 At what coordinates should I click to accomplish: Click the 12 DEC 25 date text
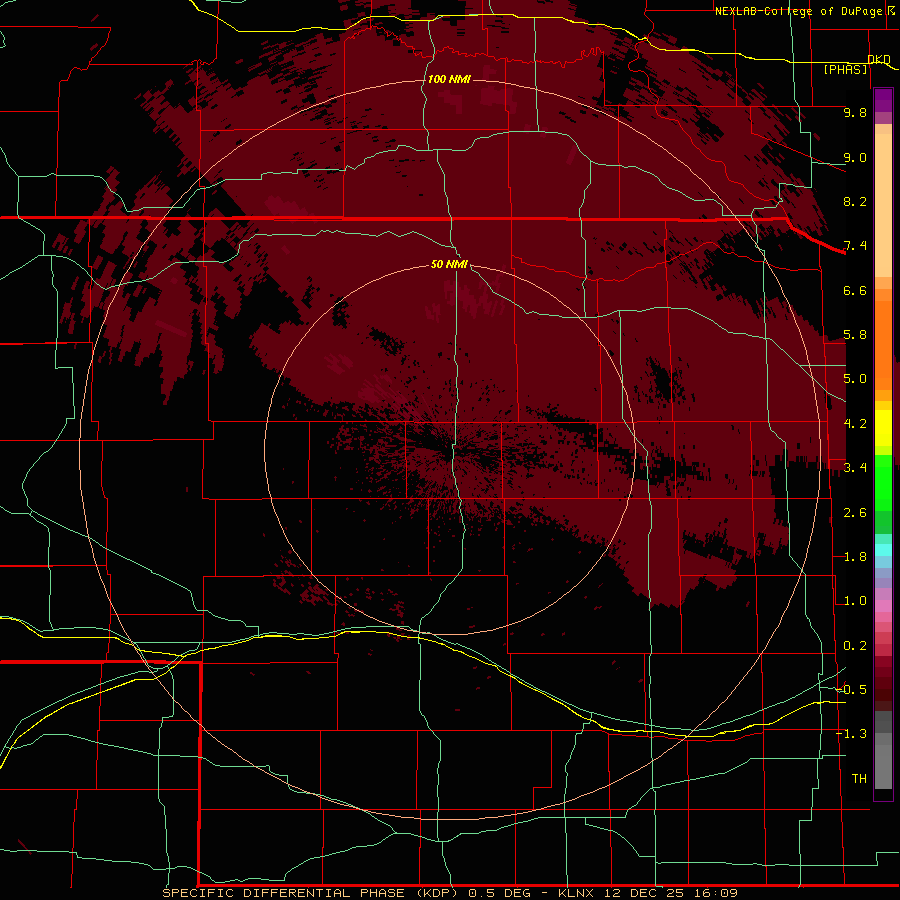pos(643,893)
